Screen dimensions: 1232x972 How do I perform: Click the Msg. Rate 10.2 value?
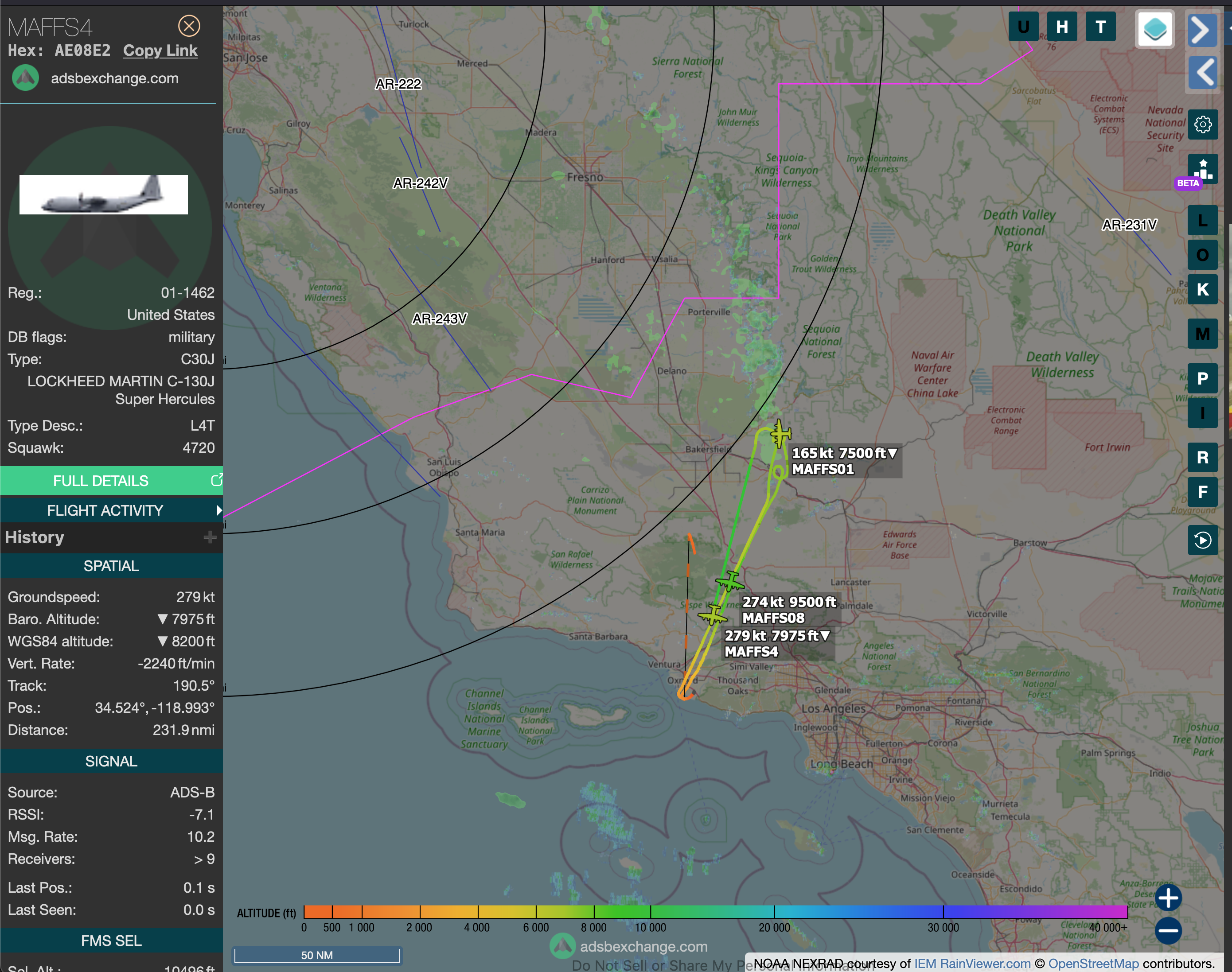click(x=201, y=837)
